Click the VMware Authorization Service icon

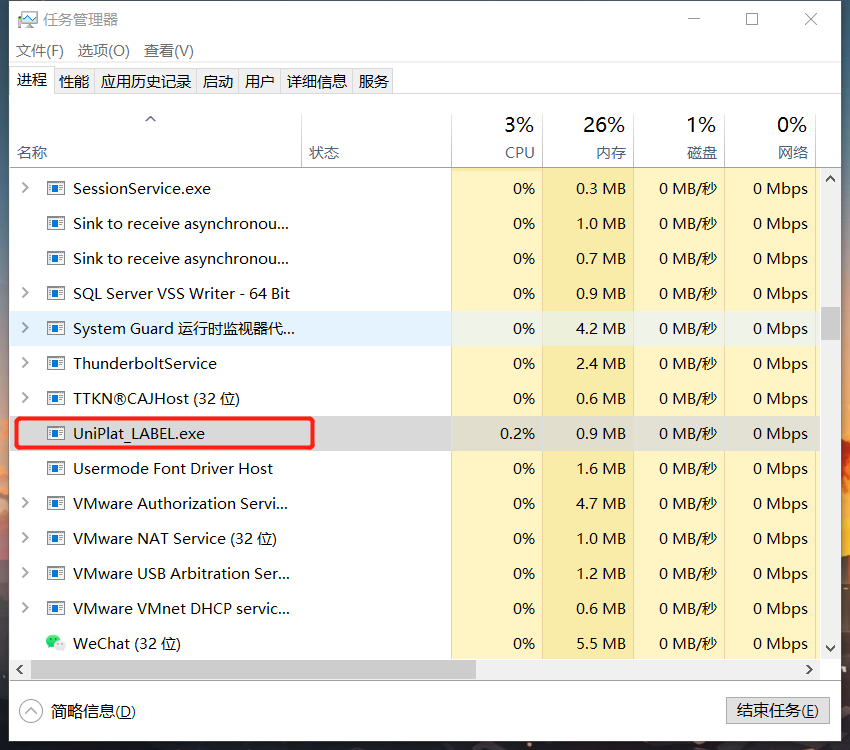coord(56,503)
